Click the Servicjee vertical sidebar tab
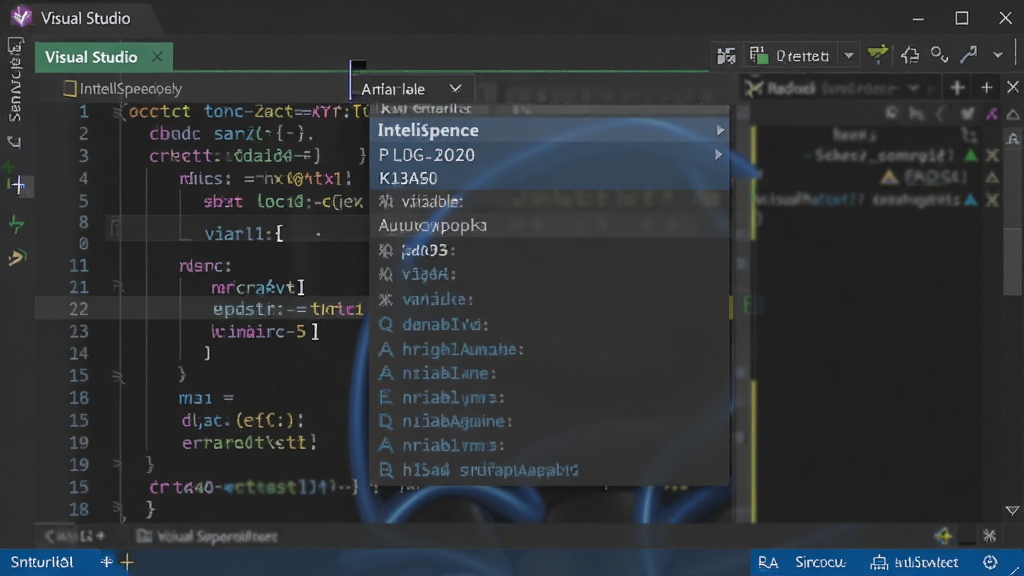Screen dimensions: 1024x576 [x=15, y=80]
